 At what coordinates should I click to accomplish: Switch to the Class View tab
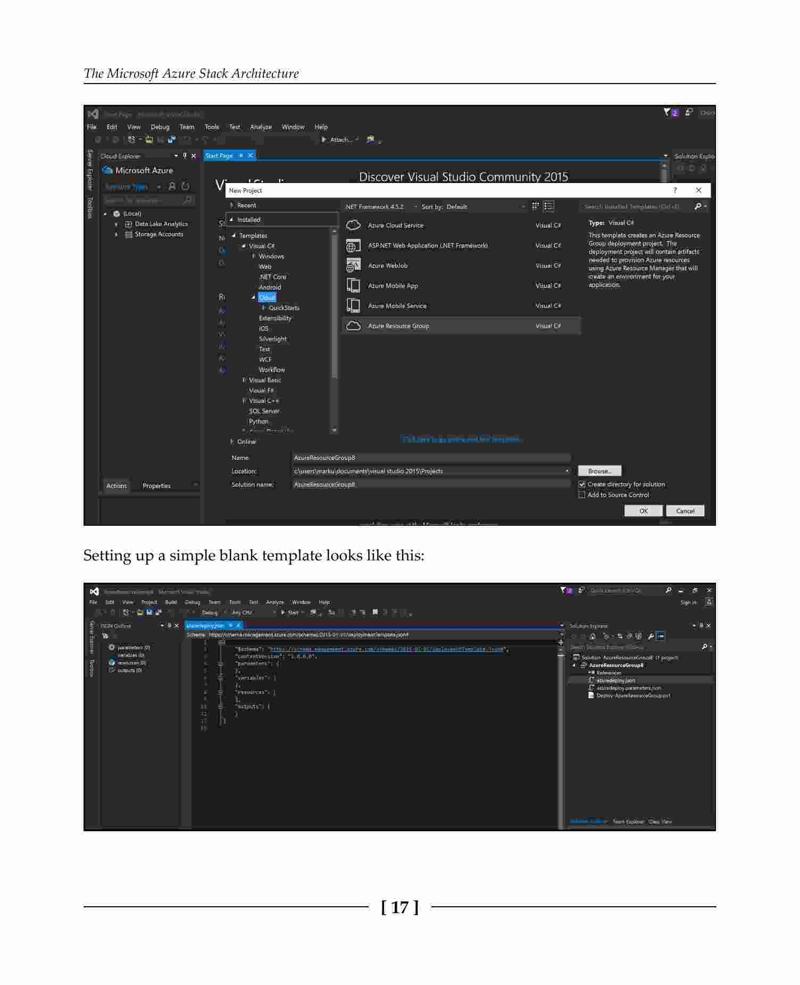[661, 822]
